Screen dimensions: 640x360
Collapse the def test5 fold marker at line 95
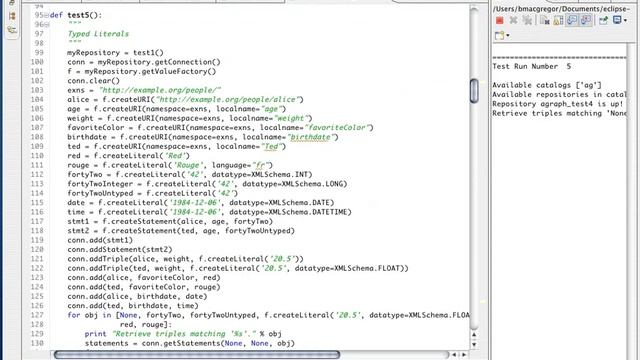click(46, 16)
